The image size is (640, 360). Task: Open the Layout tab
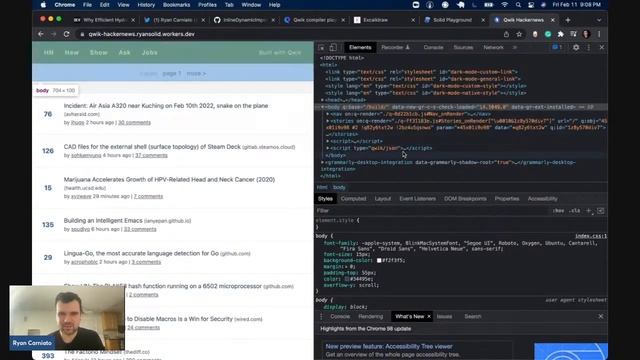[383, 199]
